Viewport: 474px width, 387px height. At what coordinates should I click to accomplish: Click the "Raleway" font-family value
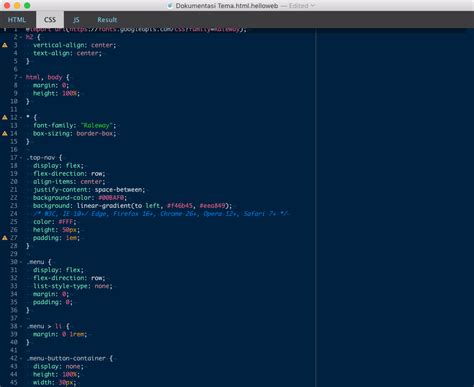(x=96, y=125)
